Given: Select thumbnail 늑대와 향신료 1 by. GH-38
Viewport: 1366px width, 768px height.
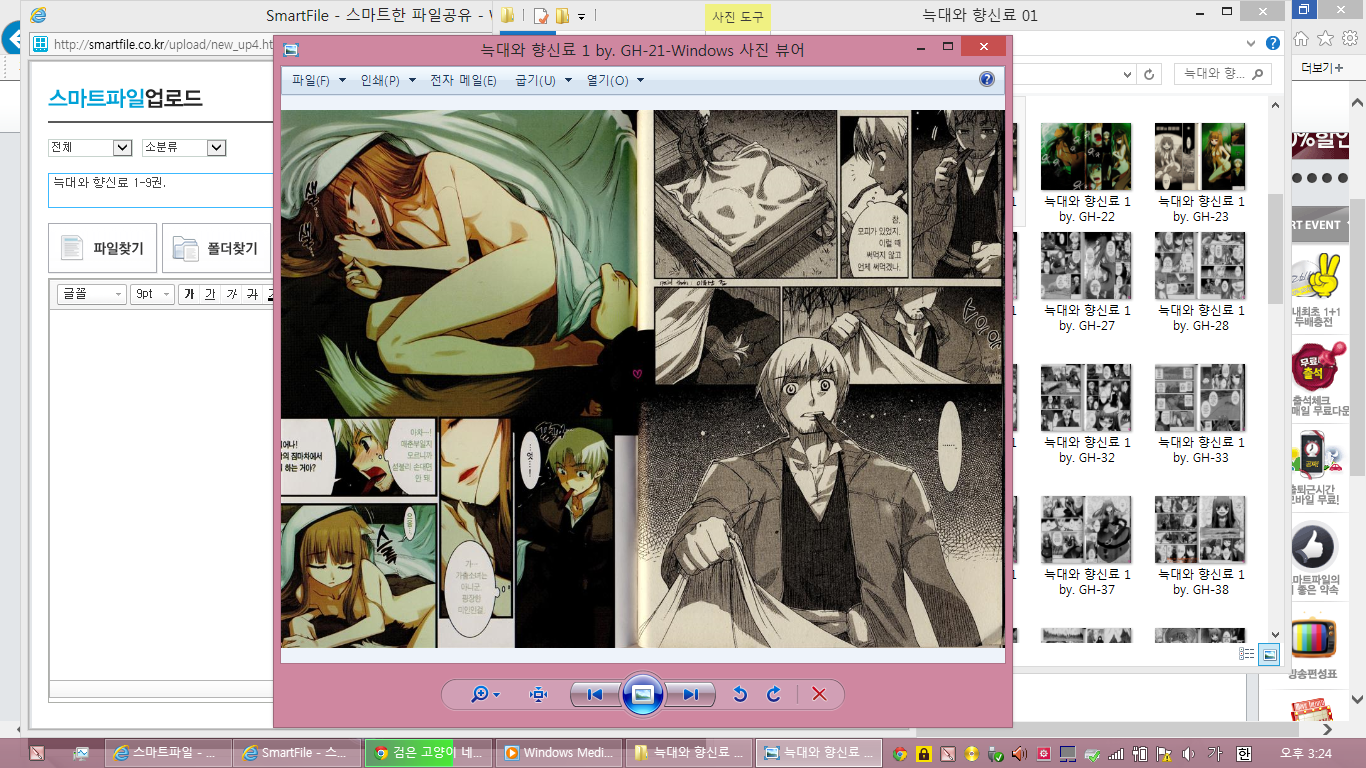Looking at the screenshot, I should tap(1200, 546).
